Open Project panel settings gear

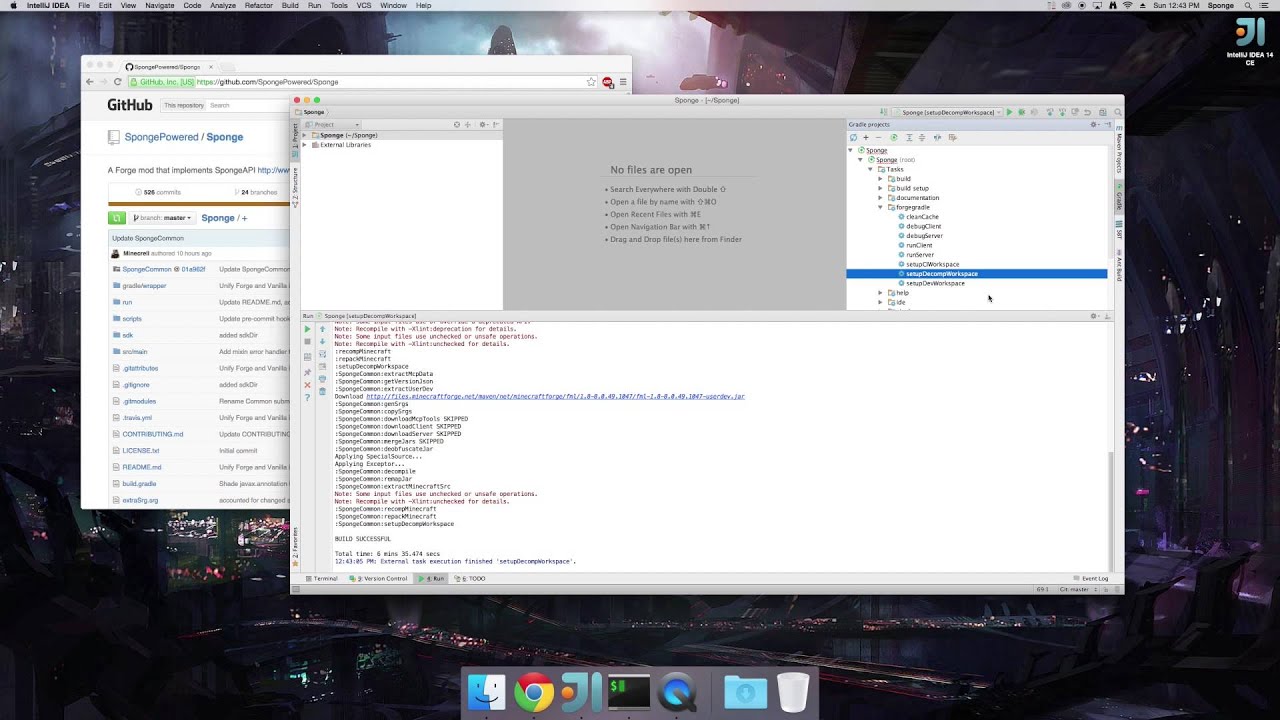coord(482,124)
